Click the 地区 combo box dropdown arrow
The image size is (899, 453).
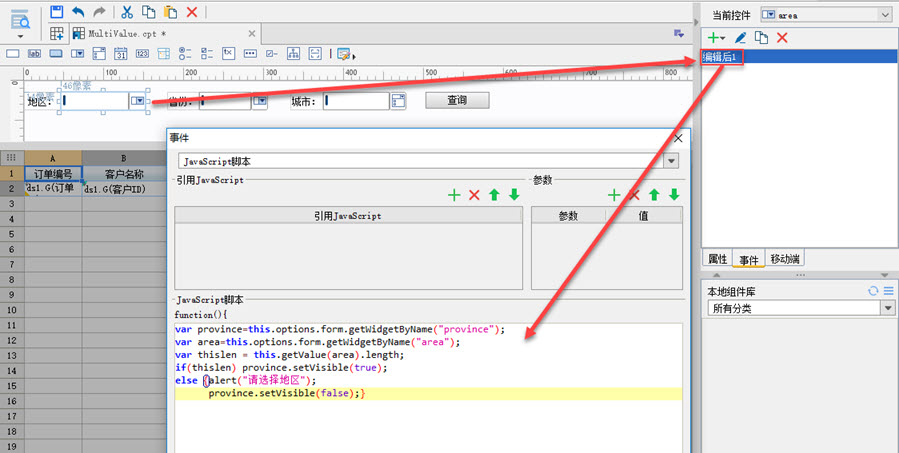pyautogui.click(x=138, y=101)
